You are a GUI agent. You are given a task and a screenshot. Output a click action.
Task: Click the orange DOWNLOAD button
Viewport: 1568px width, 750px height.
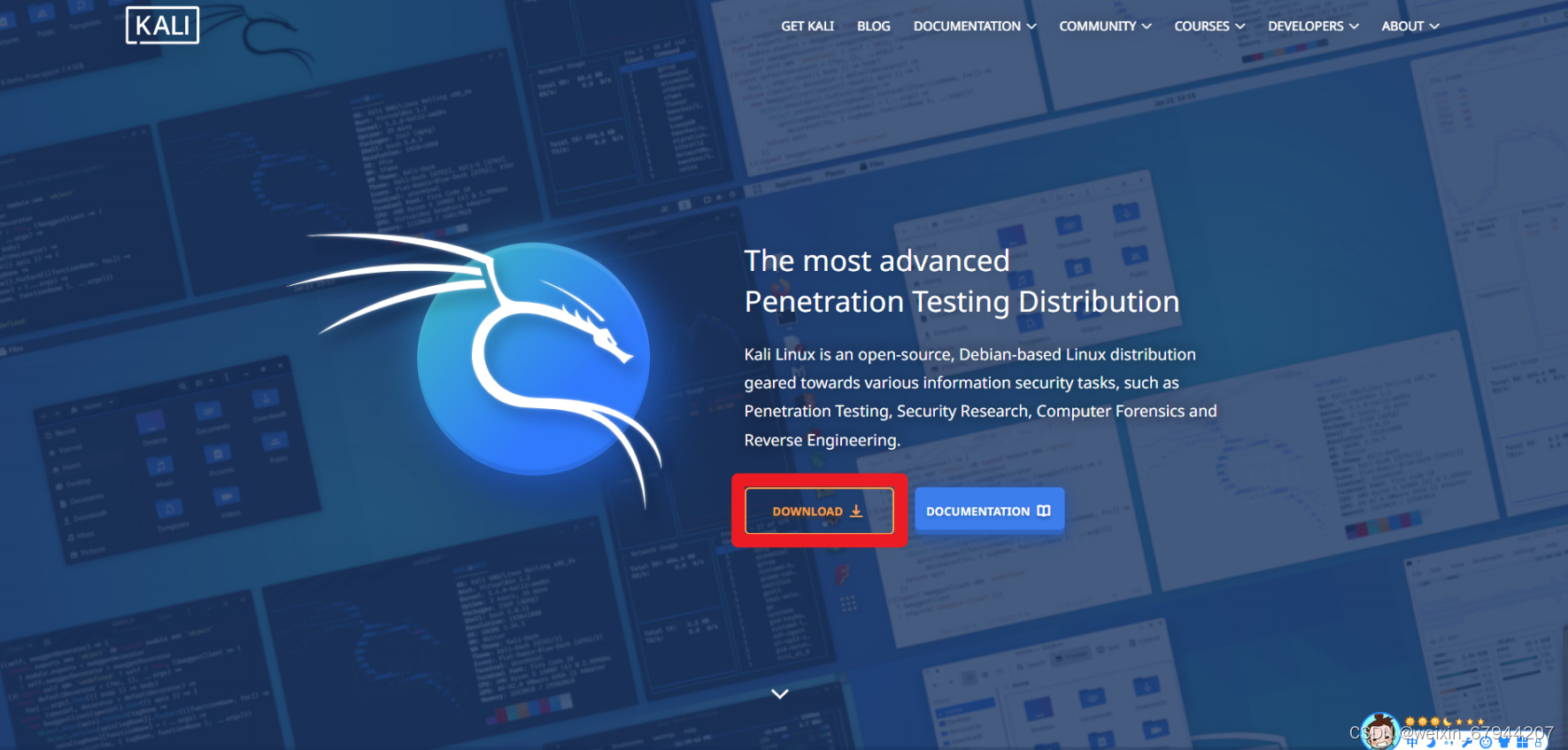(819, 511)
